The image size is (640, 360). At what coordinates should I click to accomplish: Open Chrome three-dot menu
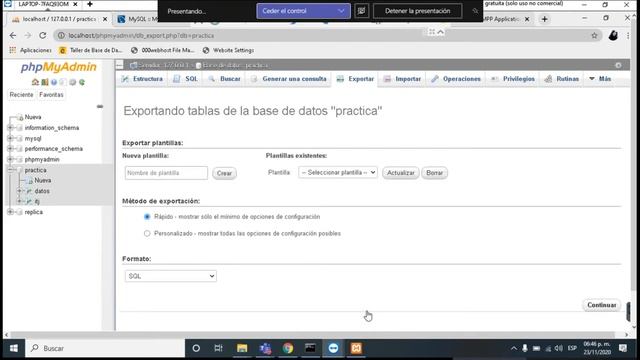[628, 36]
